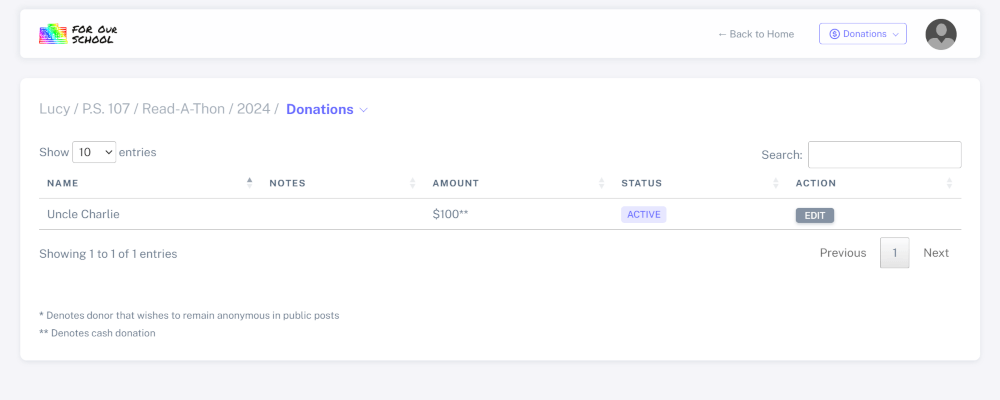Go Back to Home
1000x400 pixels.
pyautogui.click(x=755, y=34)
